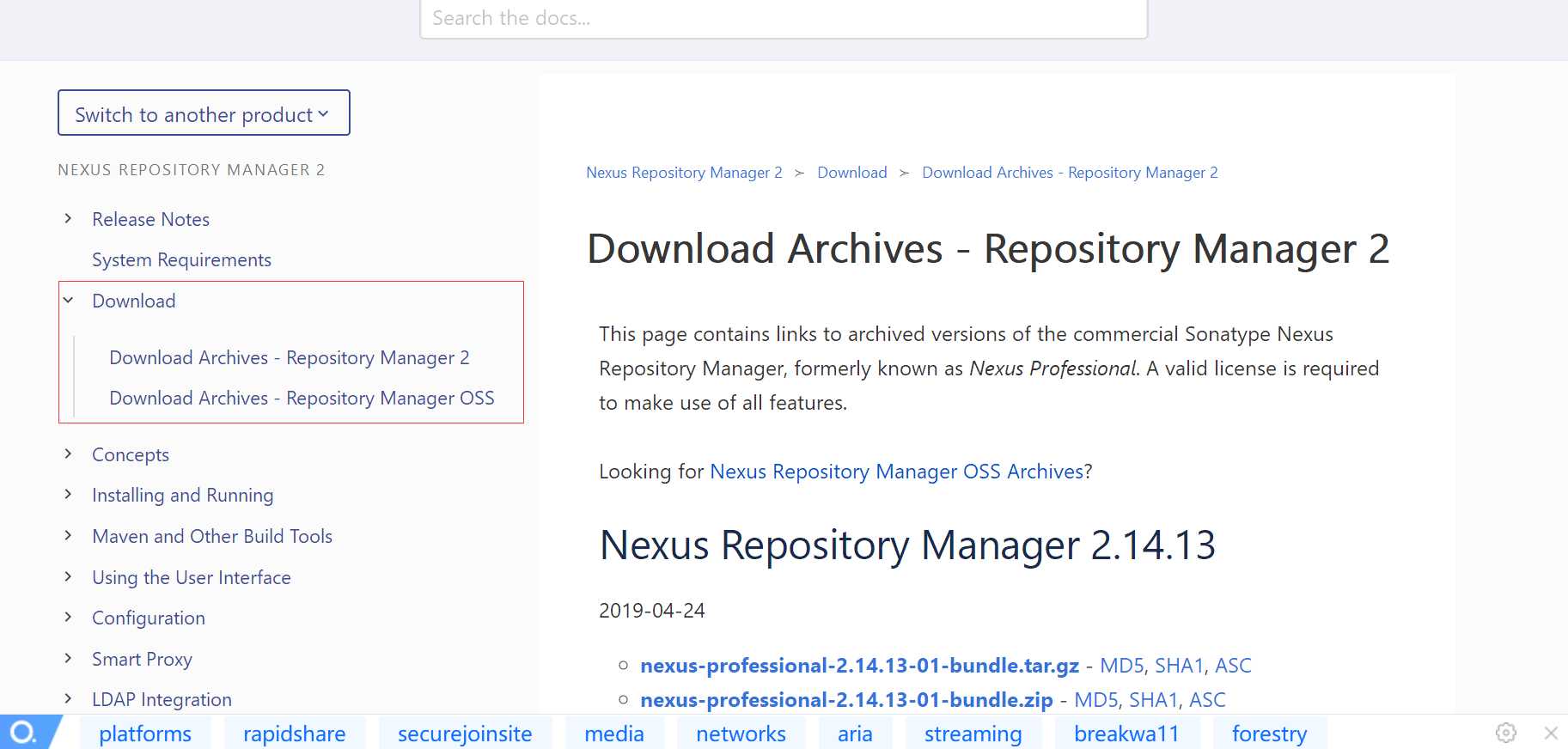This screenshot has width=1568, height=749.
Task: Open Using the User Interface page
Action: 191,577
